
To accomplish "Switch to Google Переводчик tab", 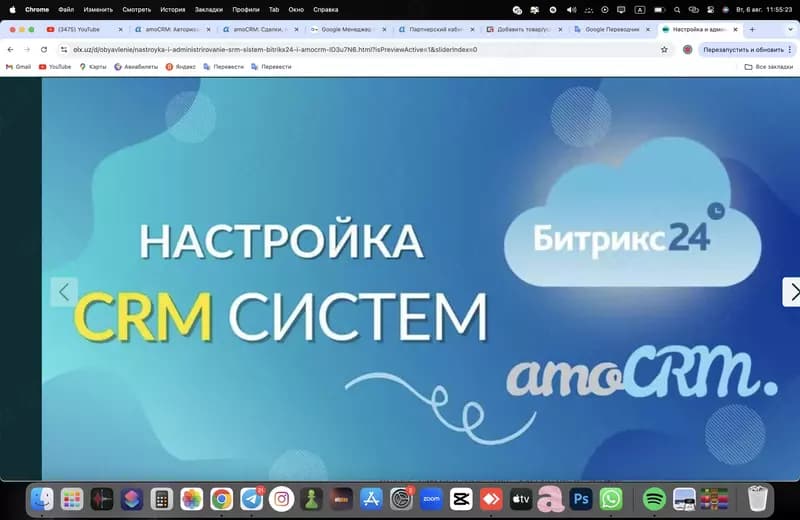I will coord(612,30).
